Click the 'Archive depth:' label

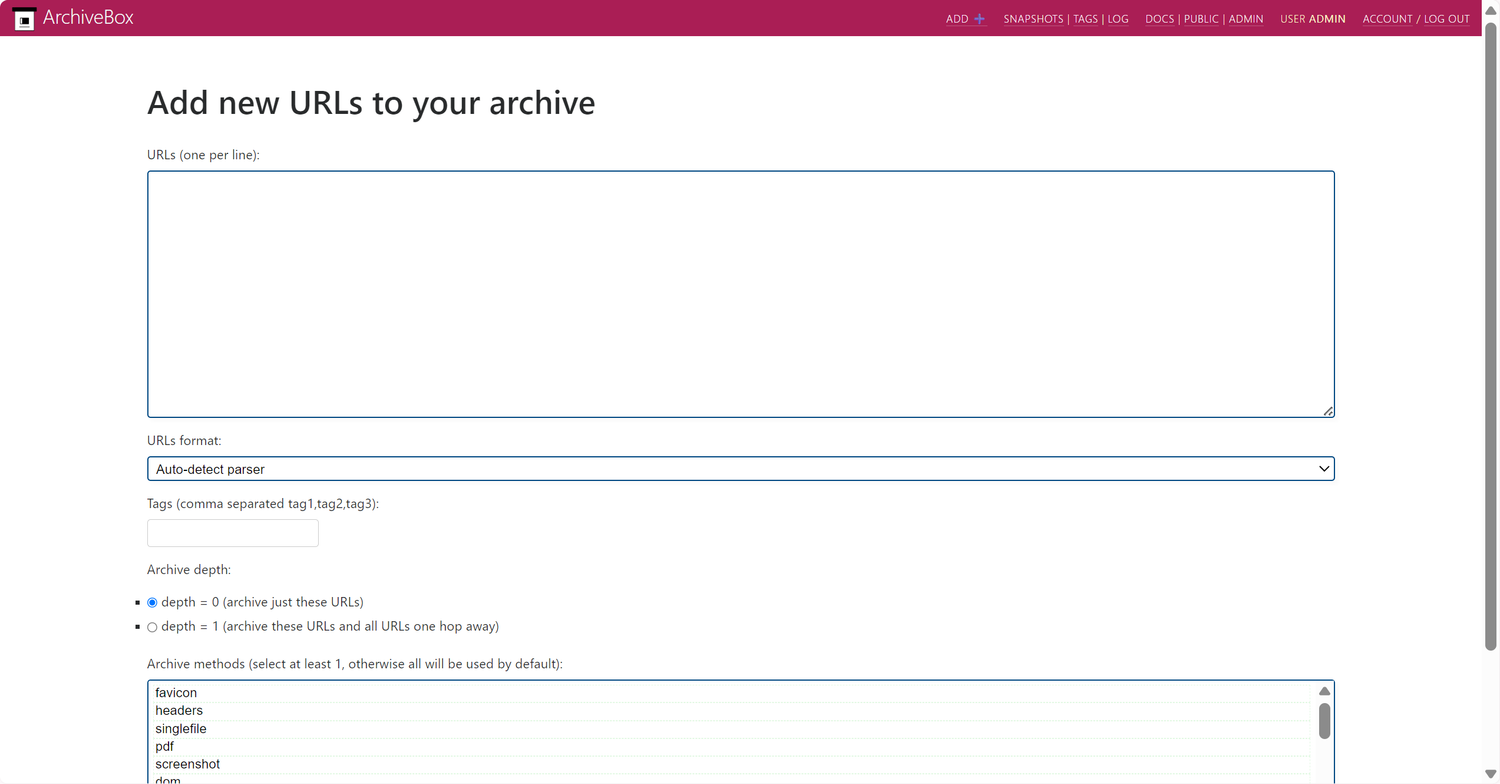pyautogui.click(x=189, y=570)
